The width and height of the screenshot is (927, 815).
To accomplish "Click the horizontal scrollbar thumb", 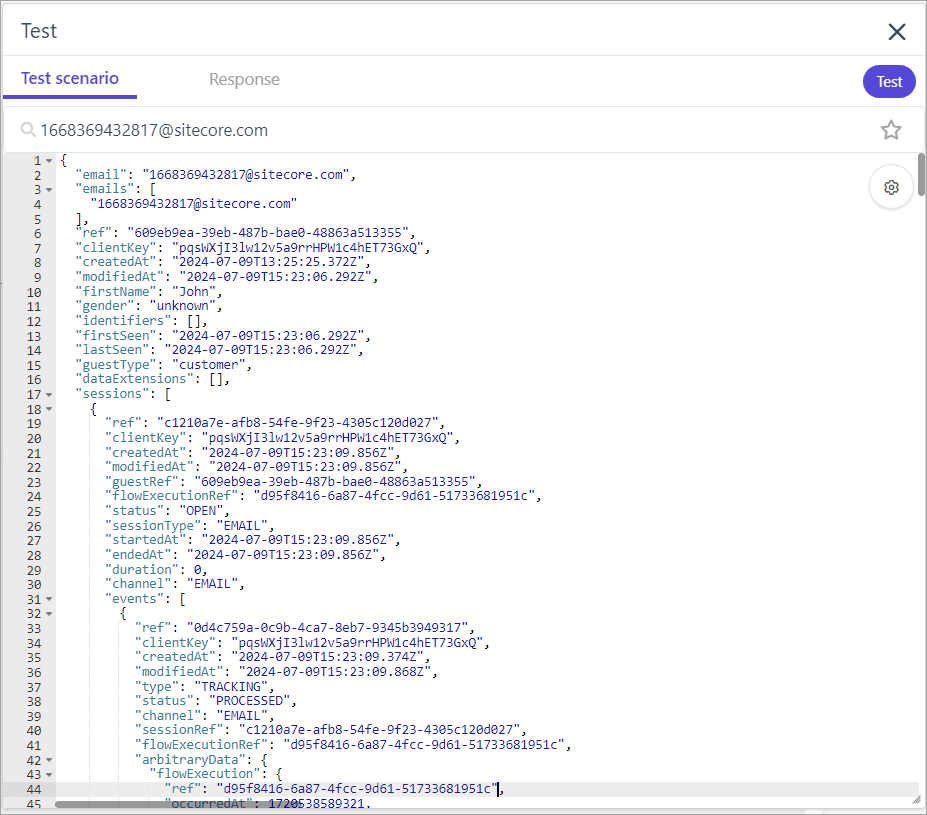I will tap(177, 804).
